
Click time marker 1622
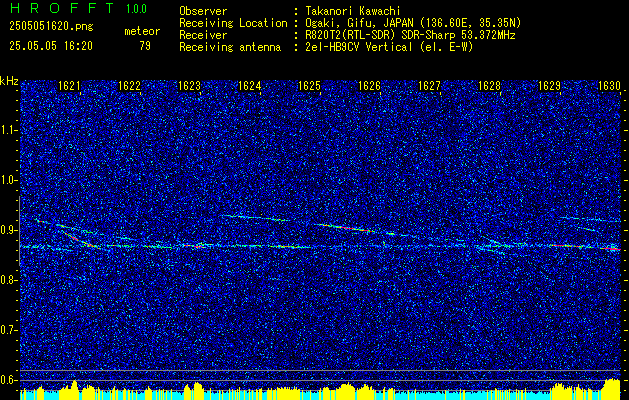click(x=130, y=85)
